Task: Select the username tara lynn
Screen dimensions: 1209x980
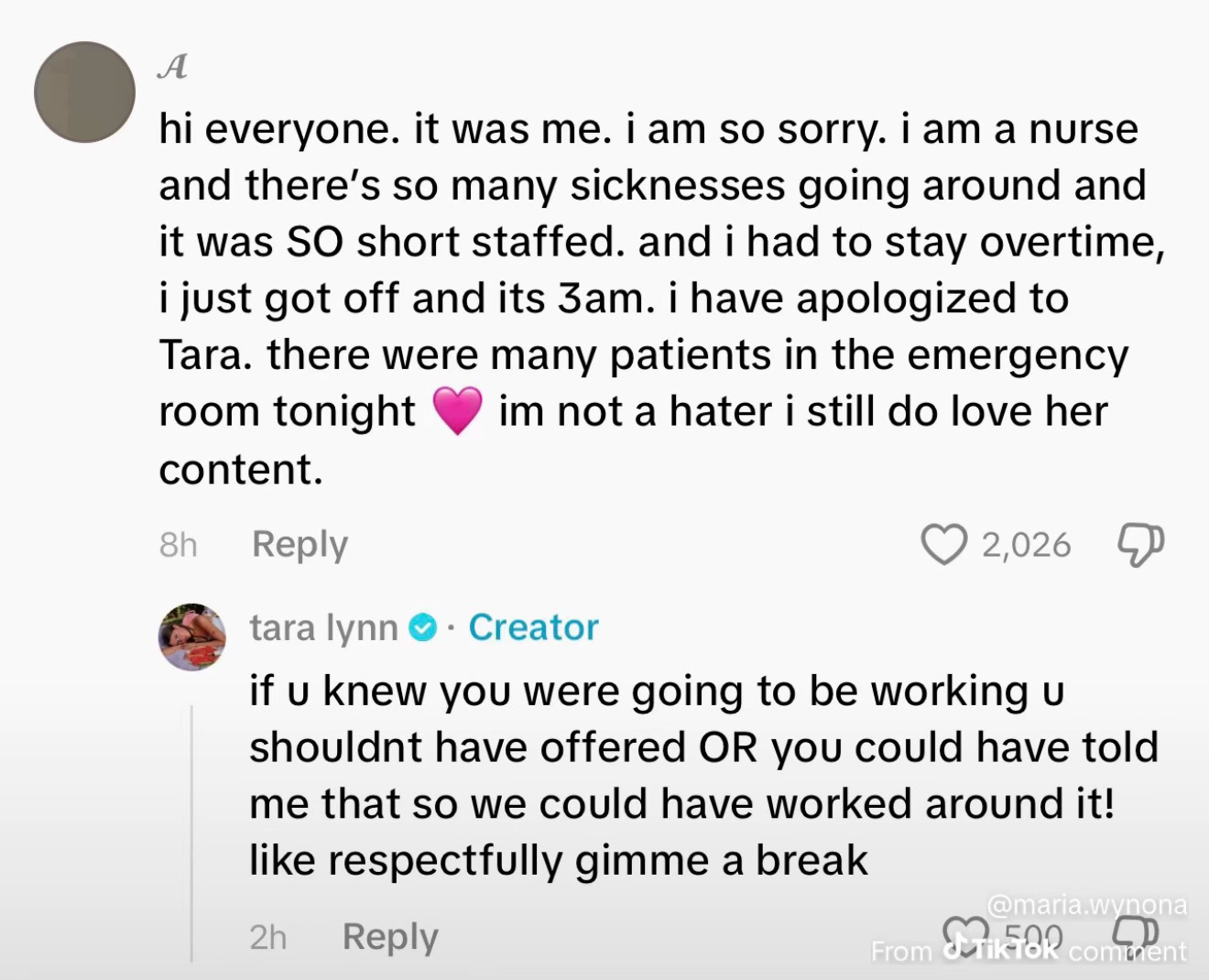Action: pyautogui.click(x=322, y=627)
